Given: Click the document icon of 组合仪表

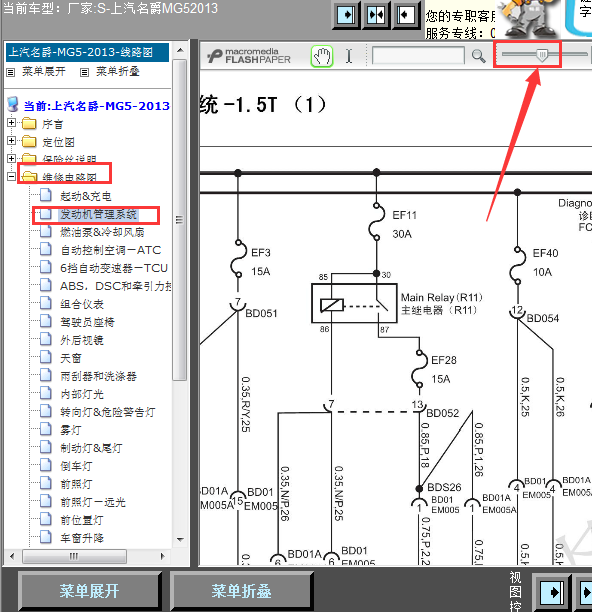Looking at the screenshot, I should pos(46,303).
